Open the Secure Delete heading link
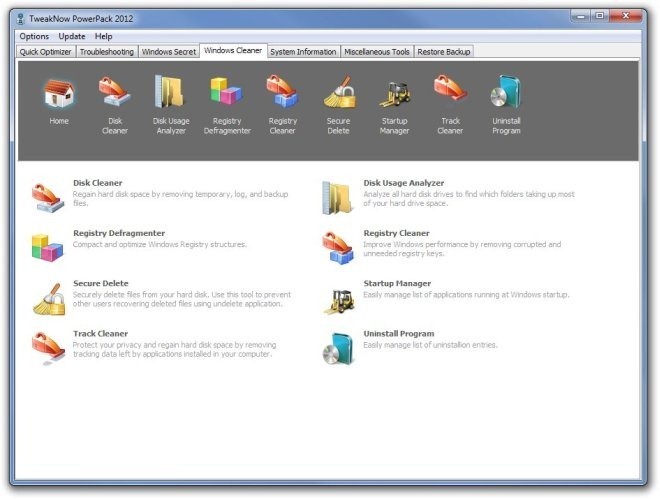660x499 pixels. point(101,283)
